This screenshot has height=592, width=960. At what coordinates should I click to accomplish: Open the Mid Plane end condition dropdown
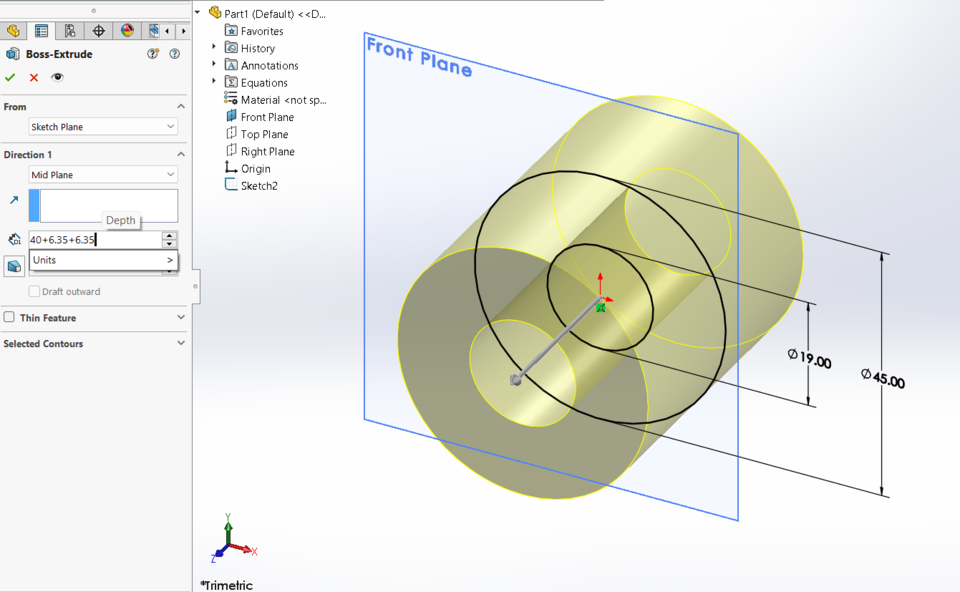click(x=103, y=174)
